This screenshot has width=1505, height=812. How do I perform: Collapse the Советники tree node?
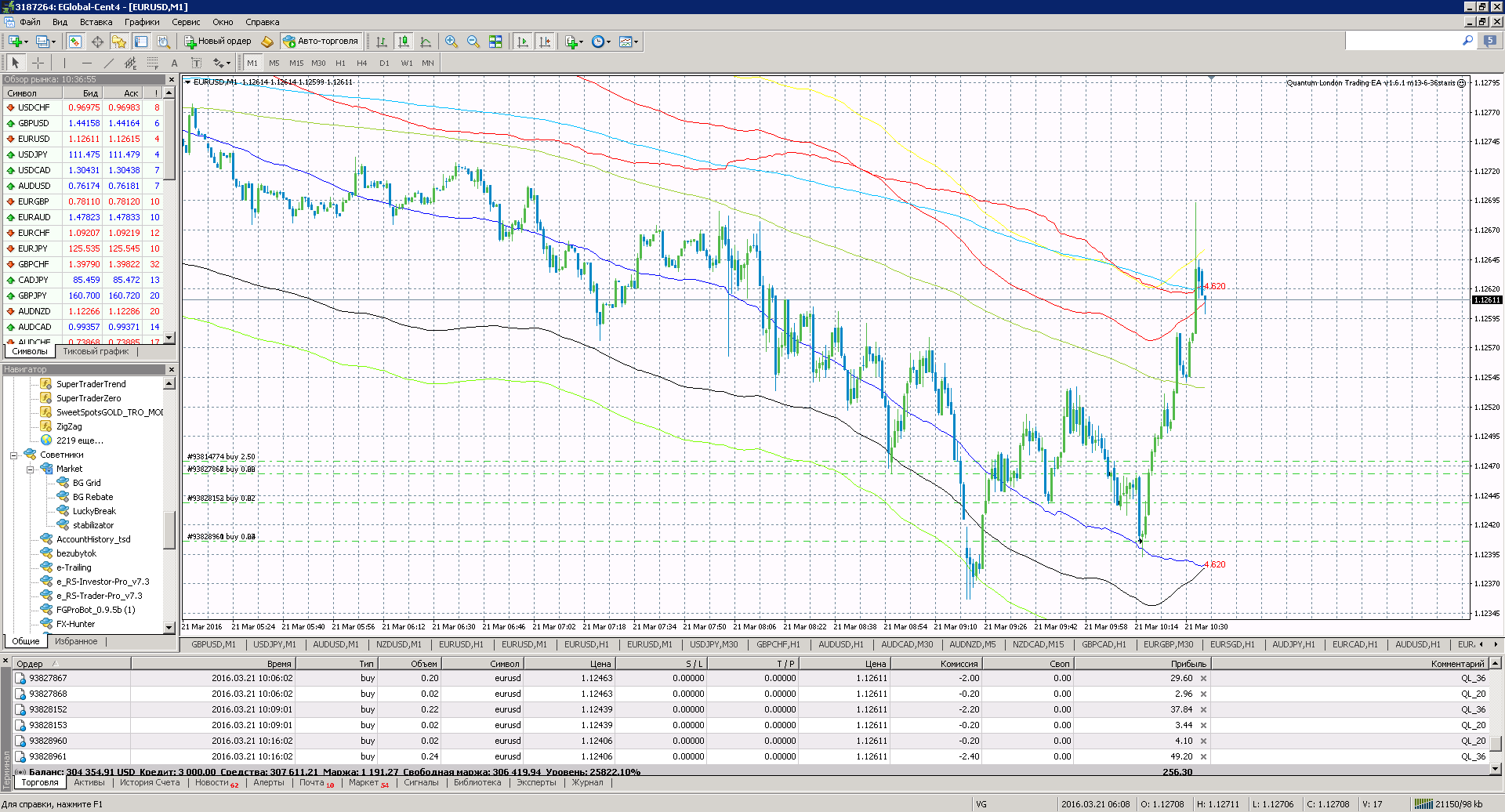tap(13, 455)
